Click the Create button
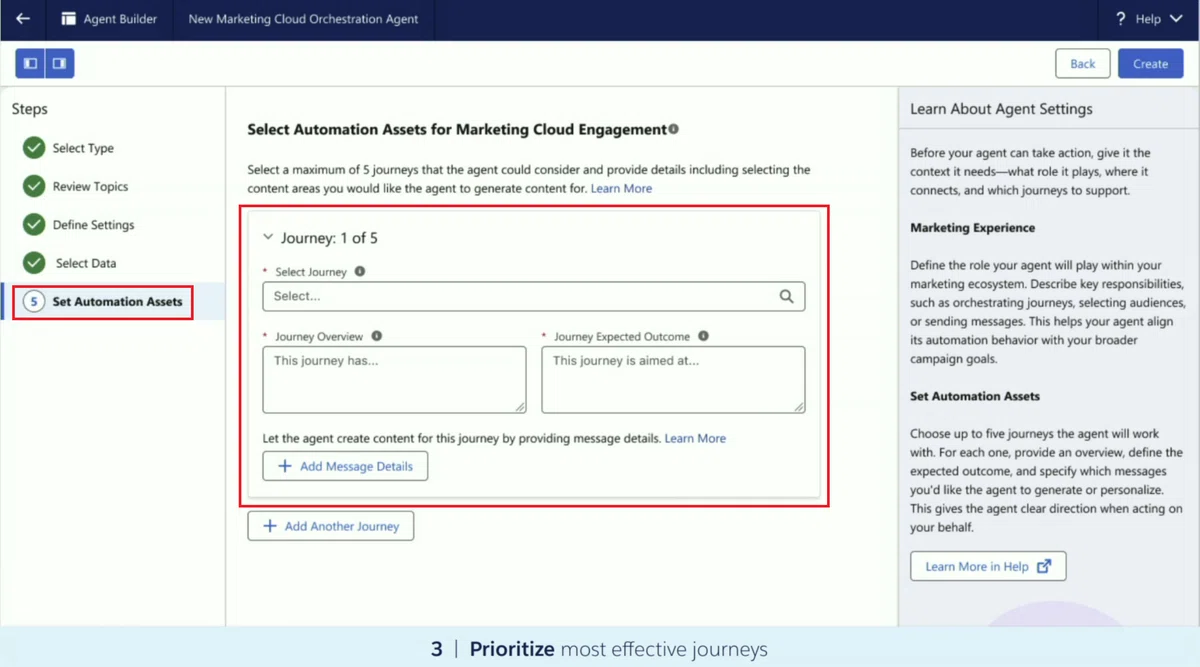 (1151, 63)
